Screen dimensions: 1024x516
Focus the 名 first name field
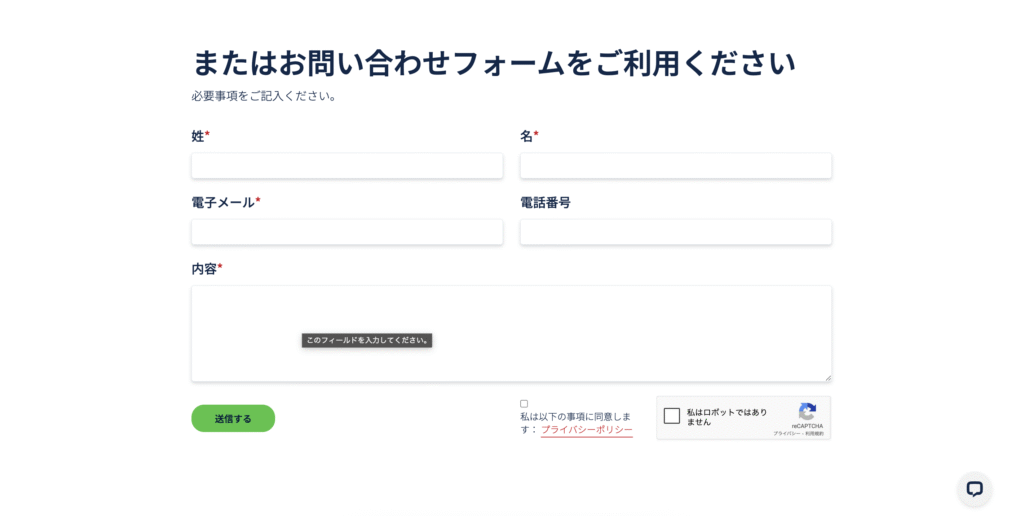[676, 166]
